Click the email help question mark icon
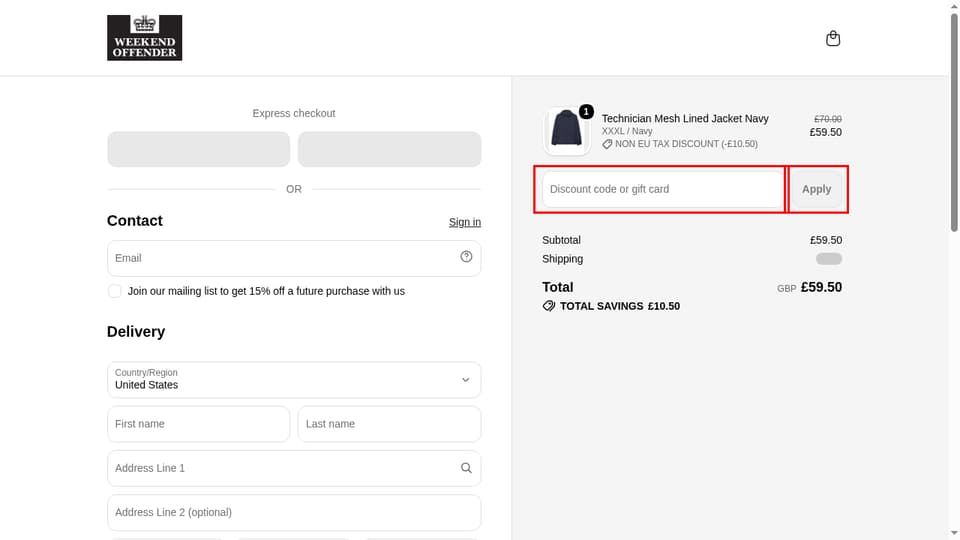Viewport: 960px width, 540px height. (x=466, y=257)
